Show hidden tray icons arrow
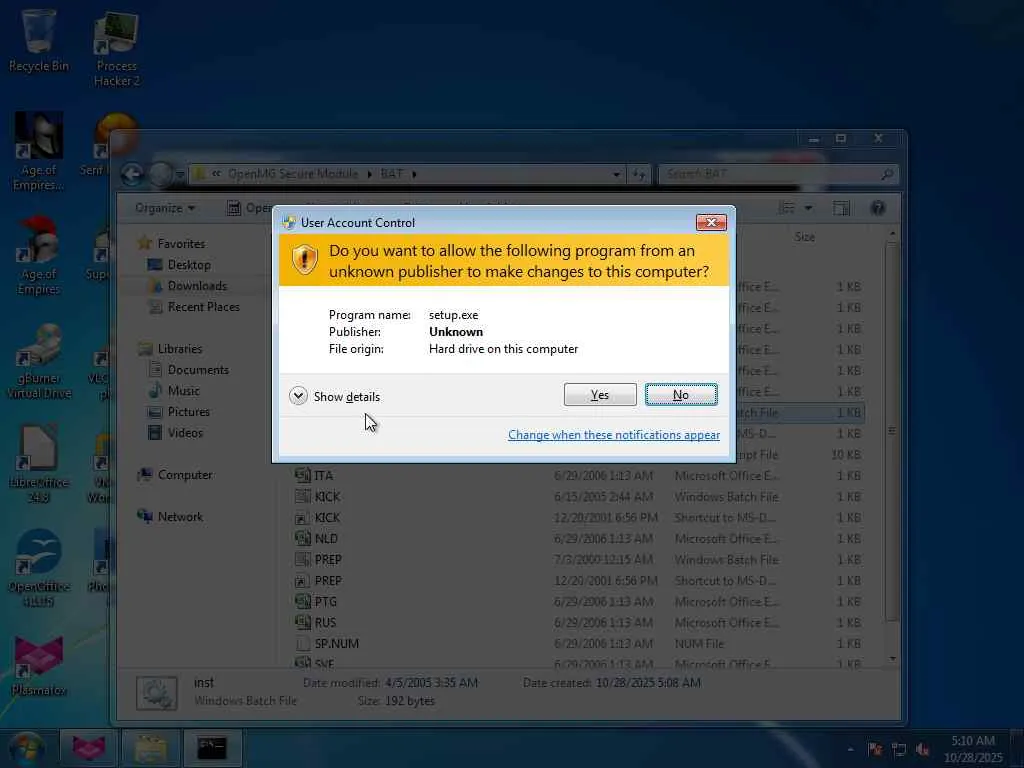The width and height of the screenshot is (1024, 768). point(850,750)
